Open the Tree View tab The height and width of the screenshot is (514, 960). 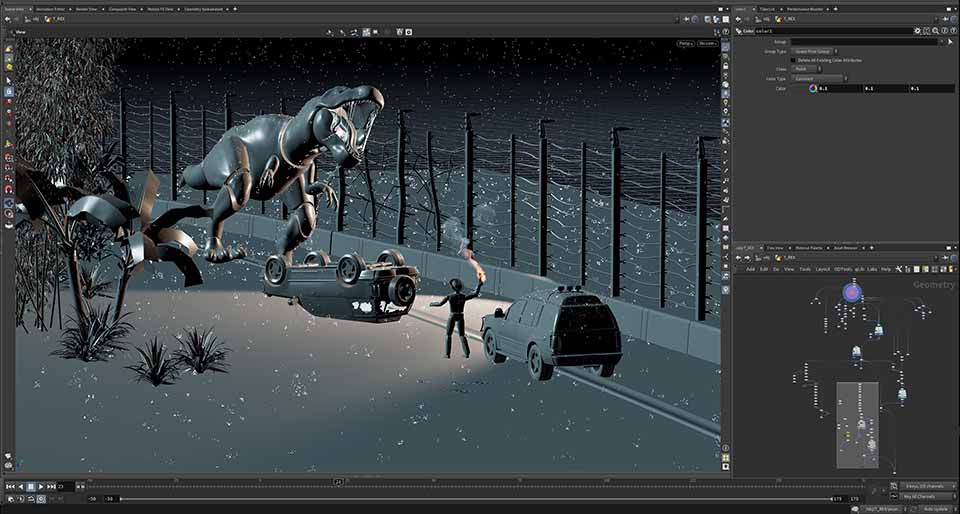click(775, 248)
